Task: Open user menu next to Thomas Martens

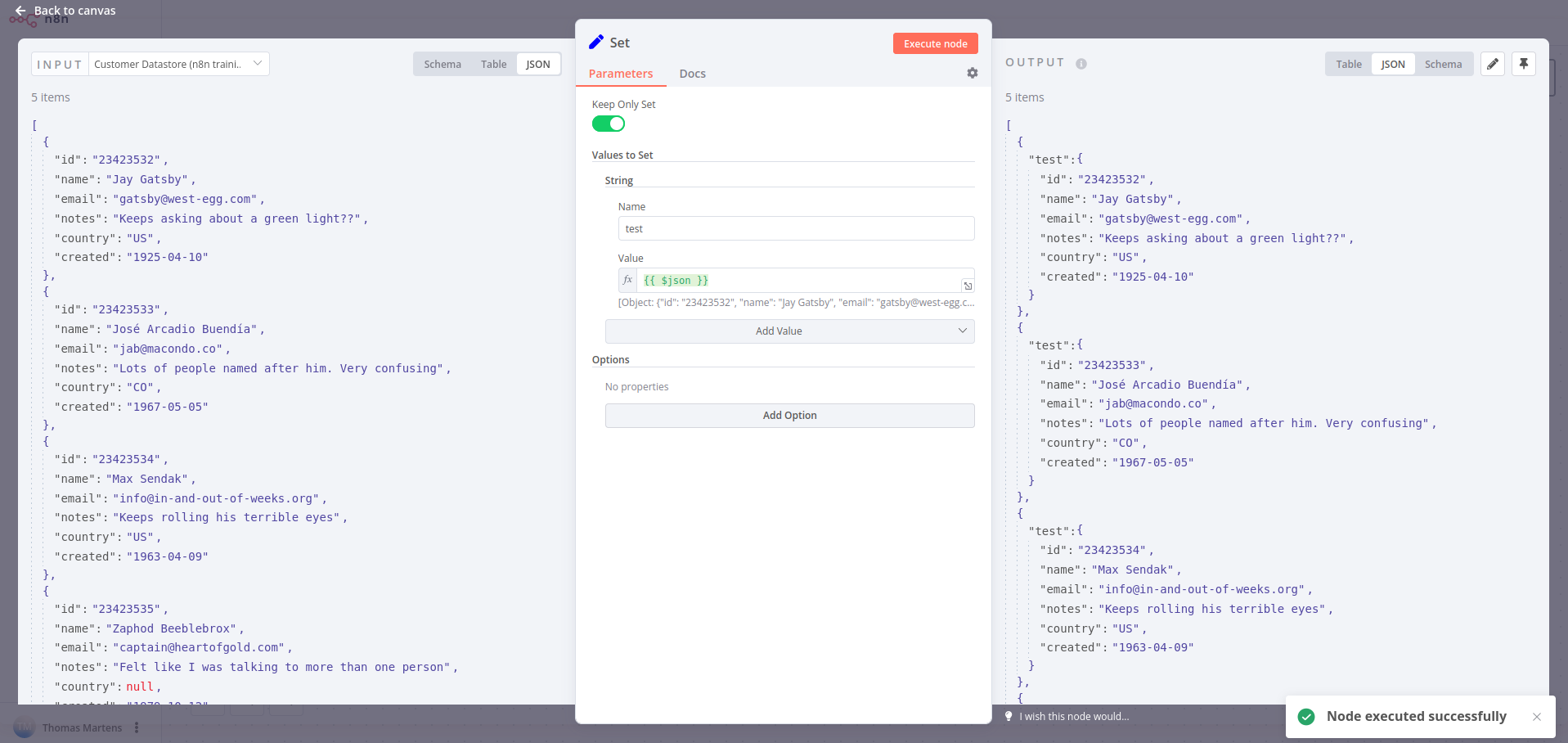Action: pos(137,727)
